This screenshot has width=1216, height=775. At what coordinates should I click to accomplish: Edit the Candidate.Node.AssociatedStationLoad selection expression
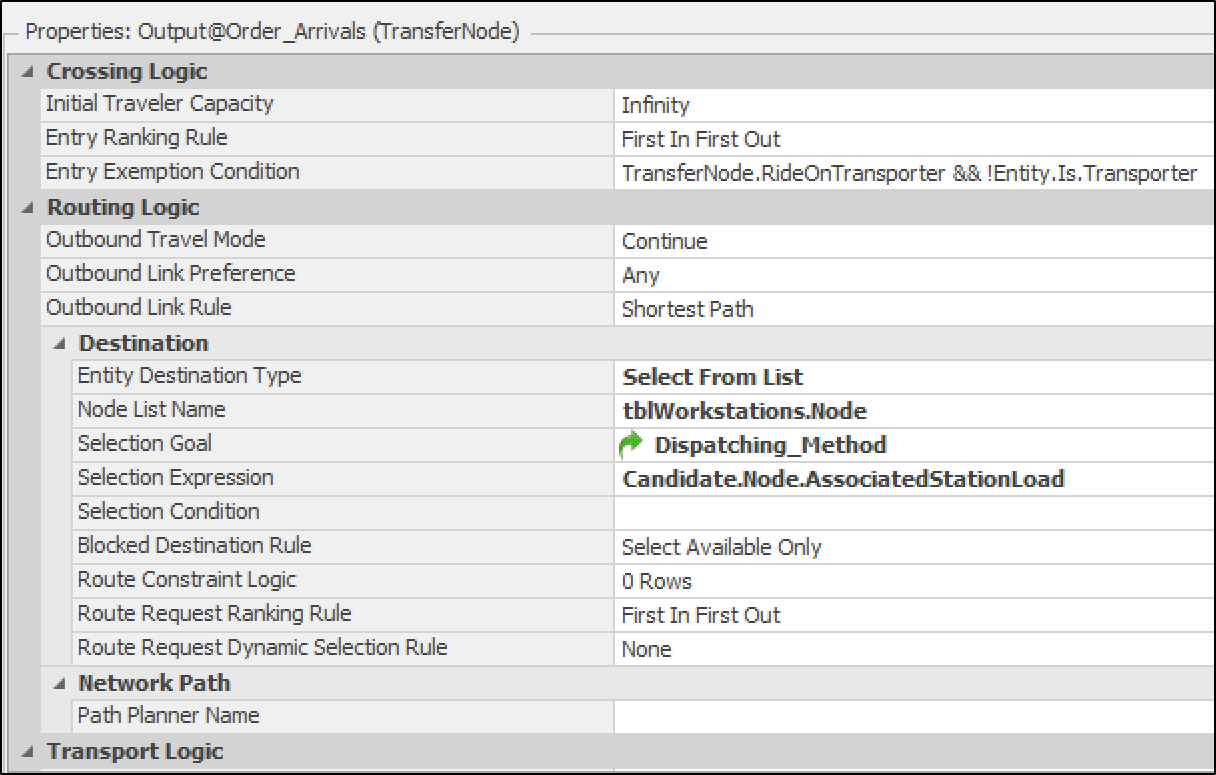click(914, 479)
